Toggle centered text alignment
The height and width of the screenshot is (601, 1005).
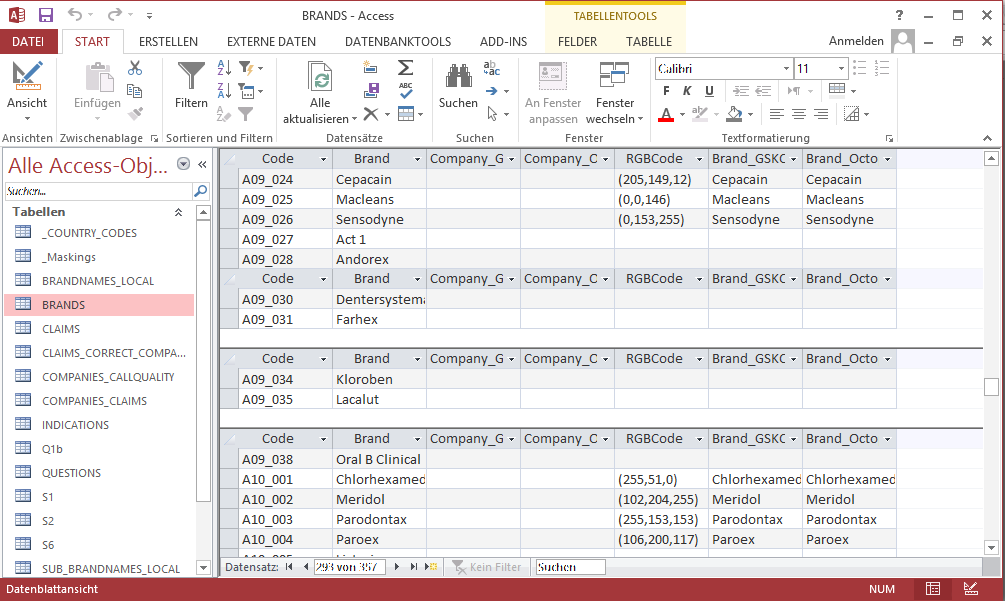point(799,114)
